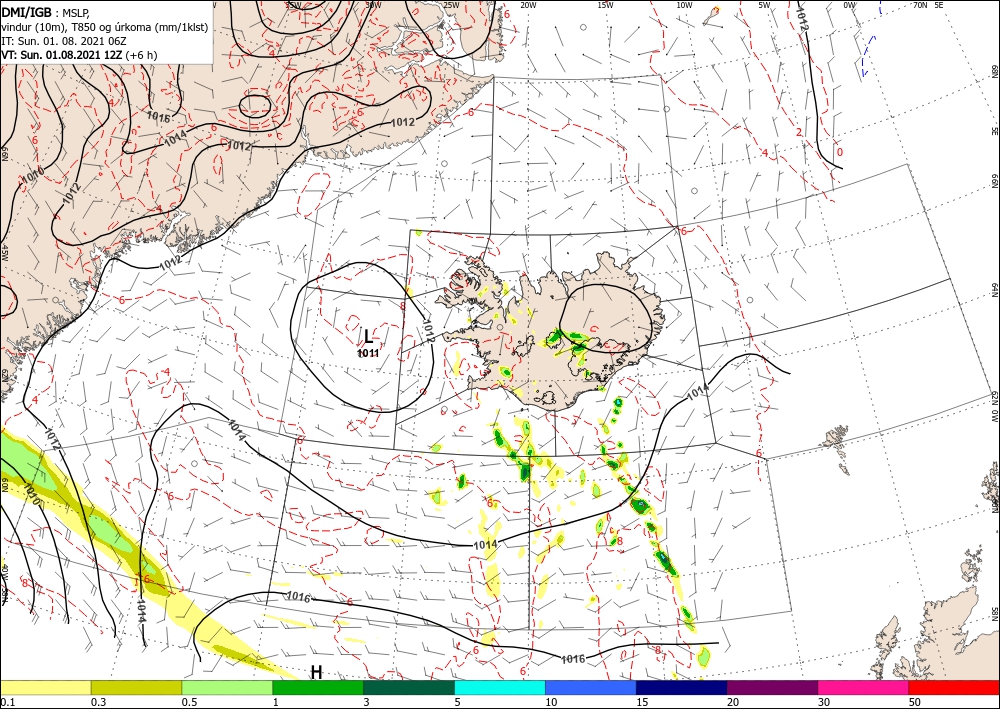This screenshot has width=1000, height=709.
Task: Click the '15' legend scale value
Action: tap(642, 702)
